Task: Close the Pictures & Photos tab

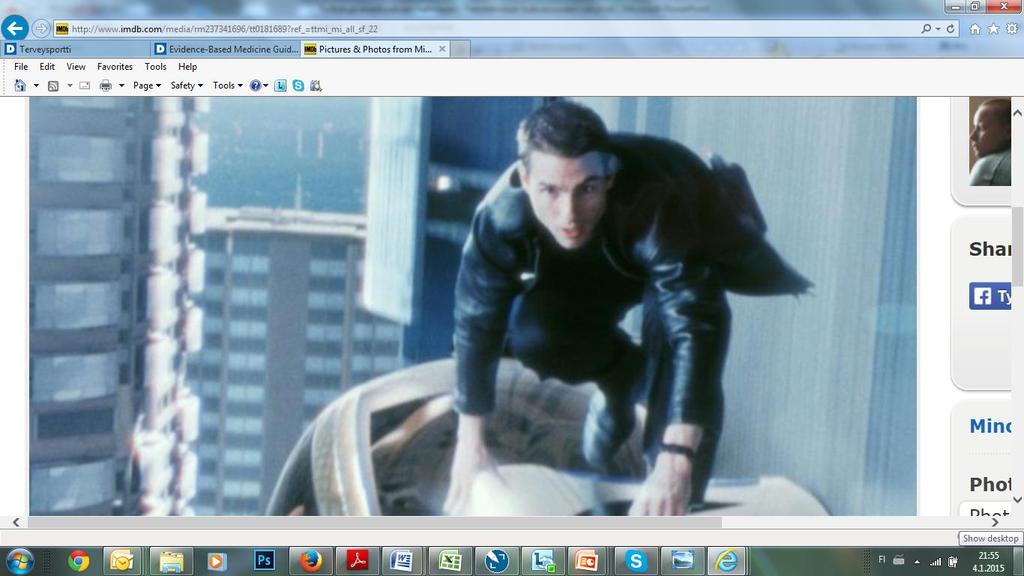Action: tap(442, 49)
